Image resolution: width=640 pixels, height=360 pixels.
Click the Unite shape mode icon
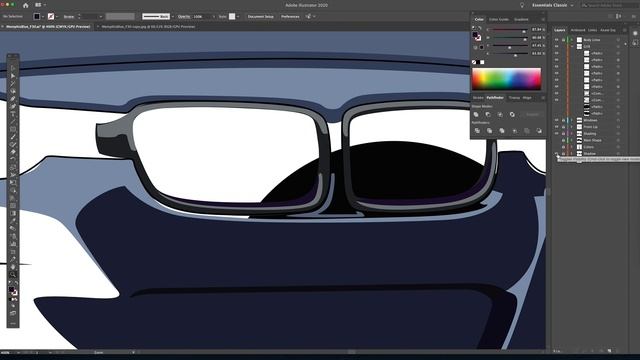(x=476, y=115)
